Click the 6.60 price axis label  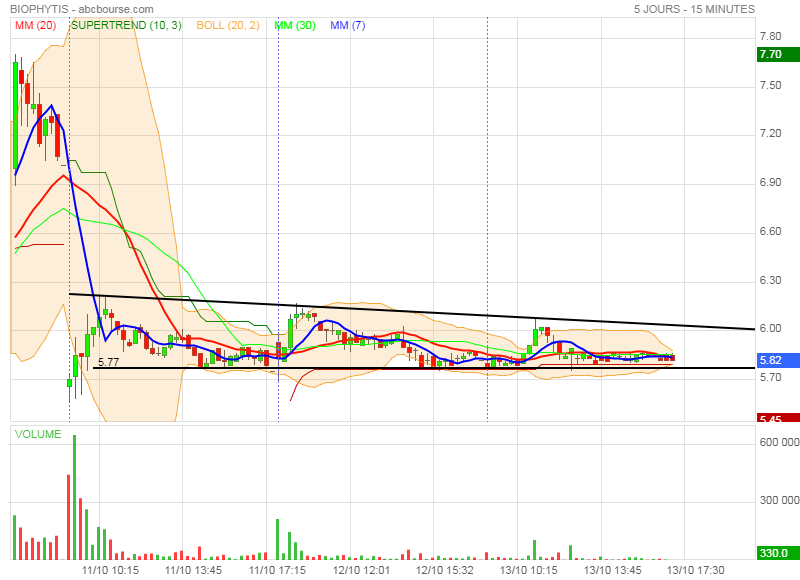tap(770, 232)
